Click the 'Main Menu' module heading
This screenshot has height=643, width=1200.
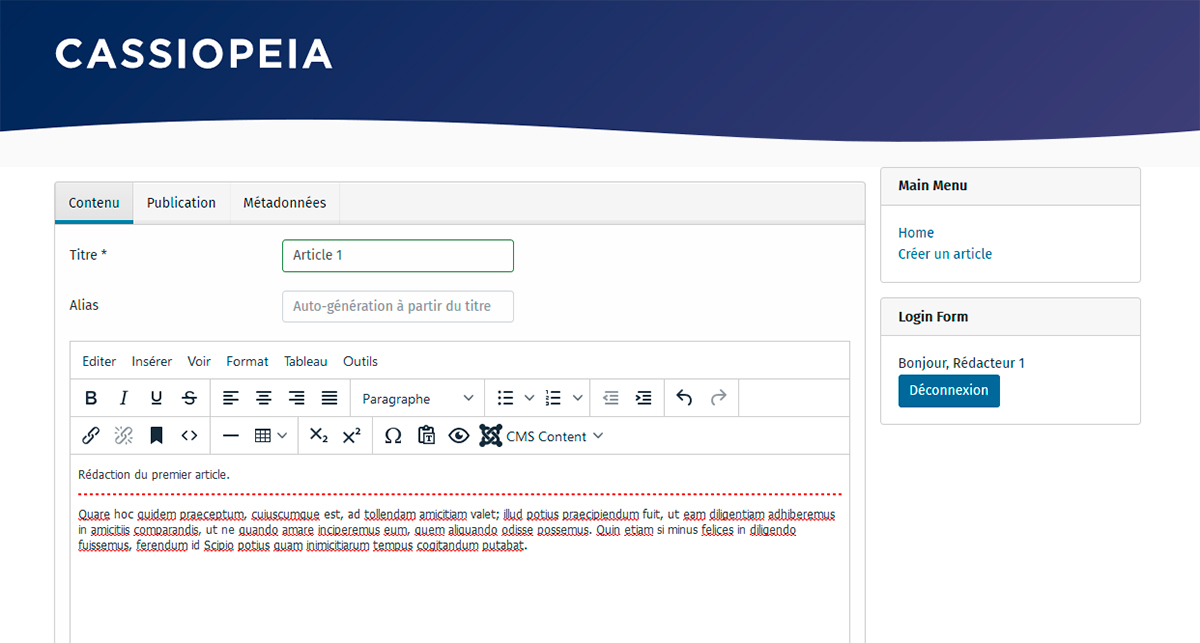click(932, 185)
